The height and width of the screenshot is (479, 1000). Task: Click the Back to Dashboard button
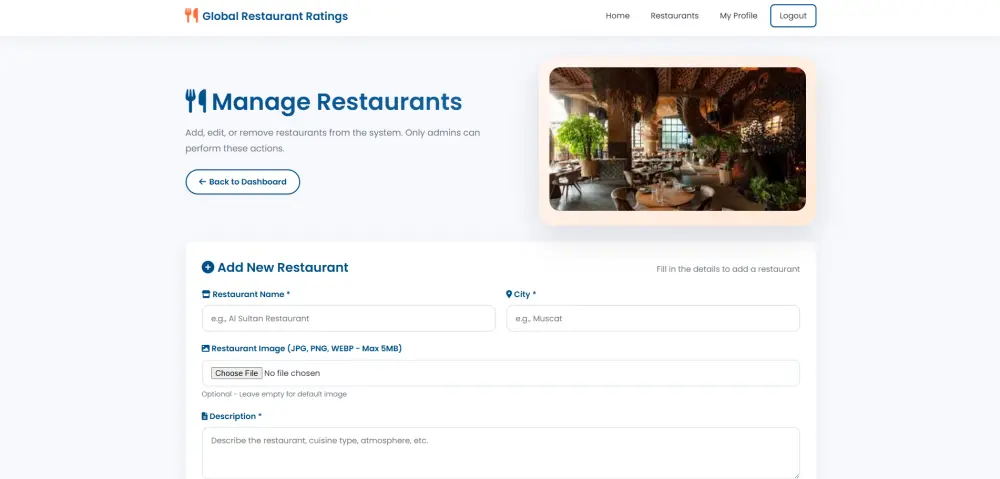(242, 182)
